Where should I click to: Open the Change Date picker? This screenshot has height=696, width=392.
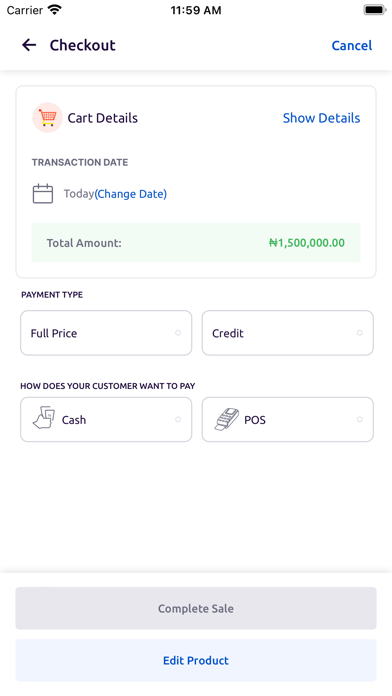pos(131,194)
